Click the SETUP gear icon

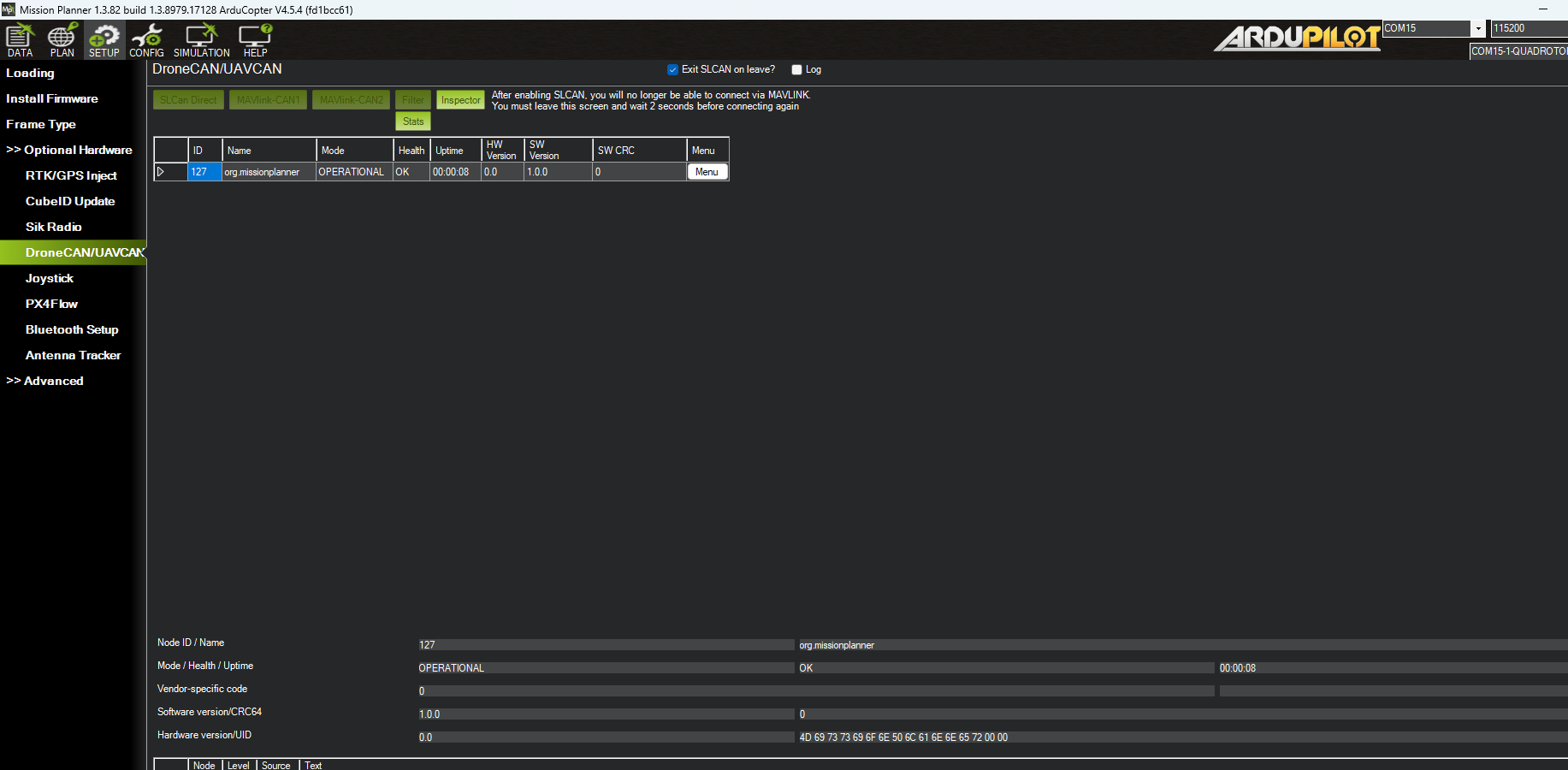[104, 40]
